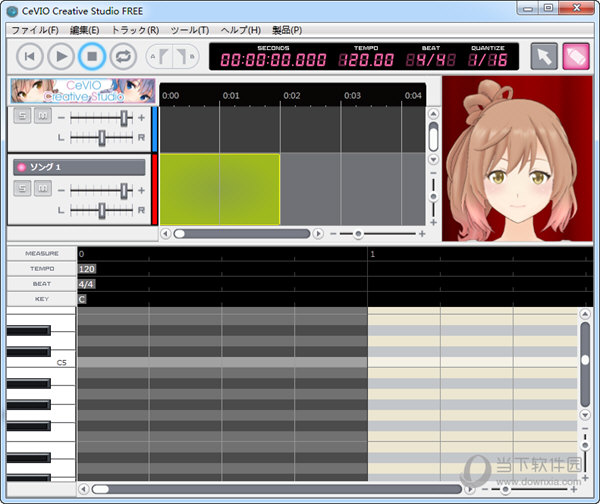Click the timeline horizontal zoom-in plus icon
Image resolution: width=600 pixels, height=504 pixels.
tap(422, 233)
